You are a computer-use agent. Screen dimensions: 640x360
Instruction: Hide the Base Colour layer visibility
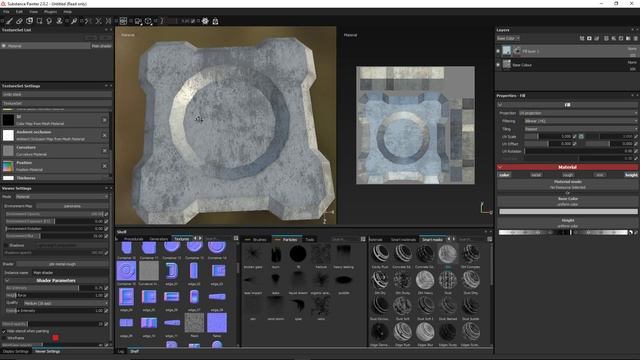pos(498,64)
